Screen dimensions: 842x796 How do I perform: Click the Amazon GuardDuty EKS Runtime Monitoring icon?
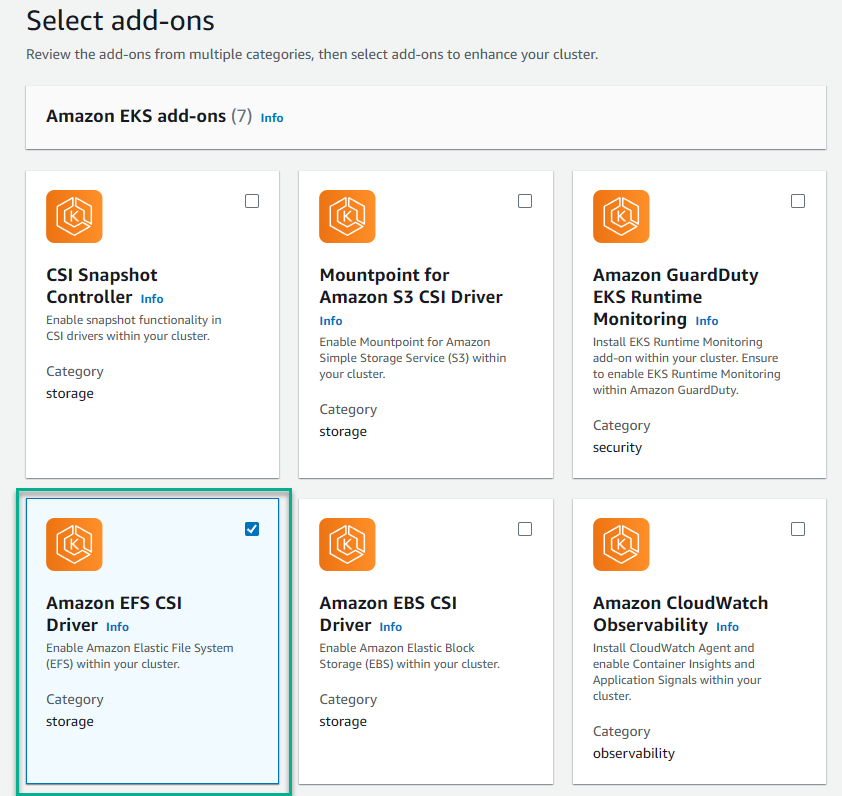[620, 216]
